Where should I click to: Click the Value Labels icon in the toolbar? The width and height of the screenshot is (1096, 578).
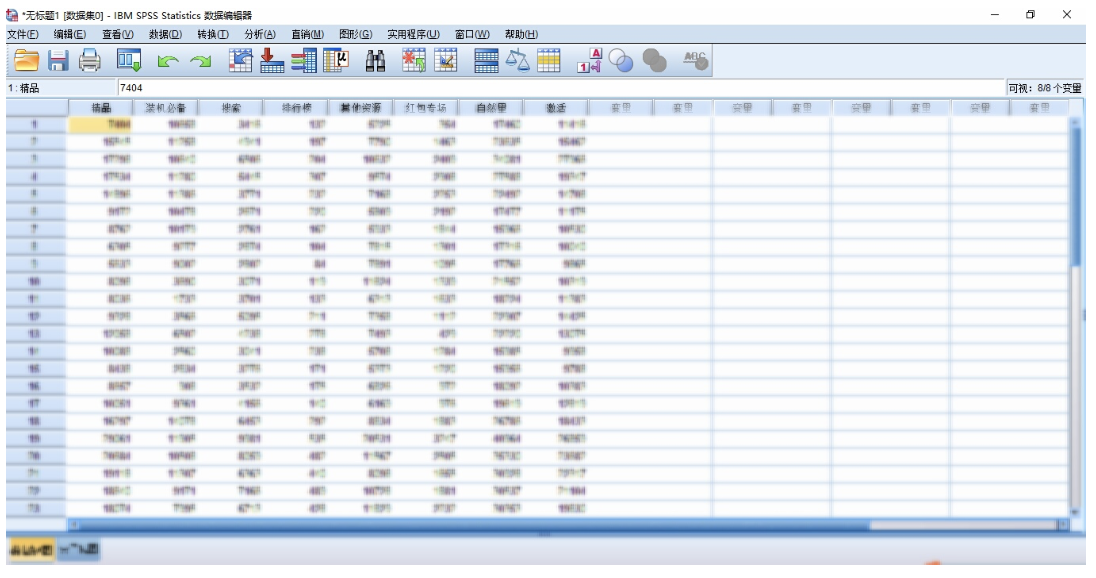[590, 61]
